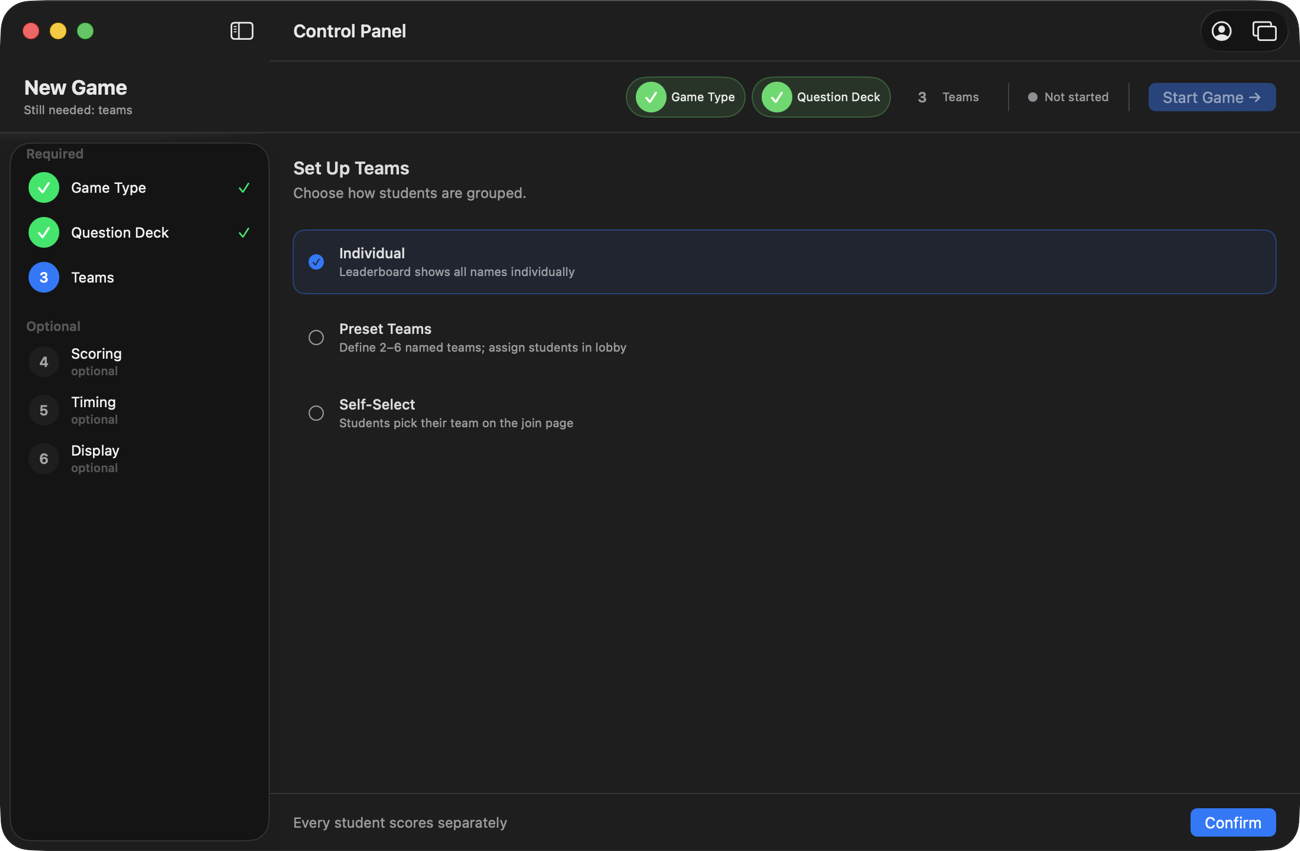
Task: Click the 'Set Up Teams' heading
Action: [351, 168]
